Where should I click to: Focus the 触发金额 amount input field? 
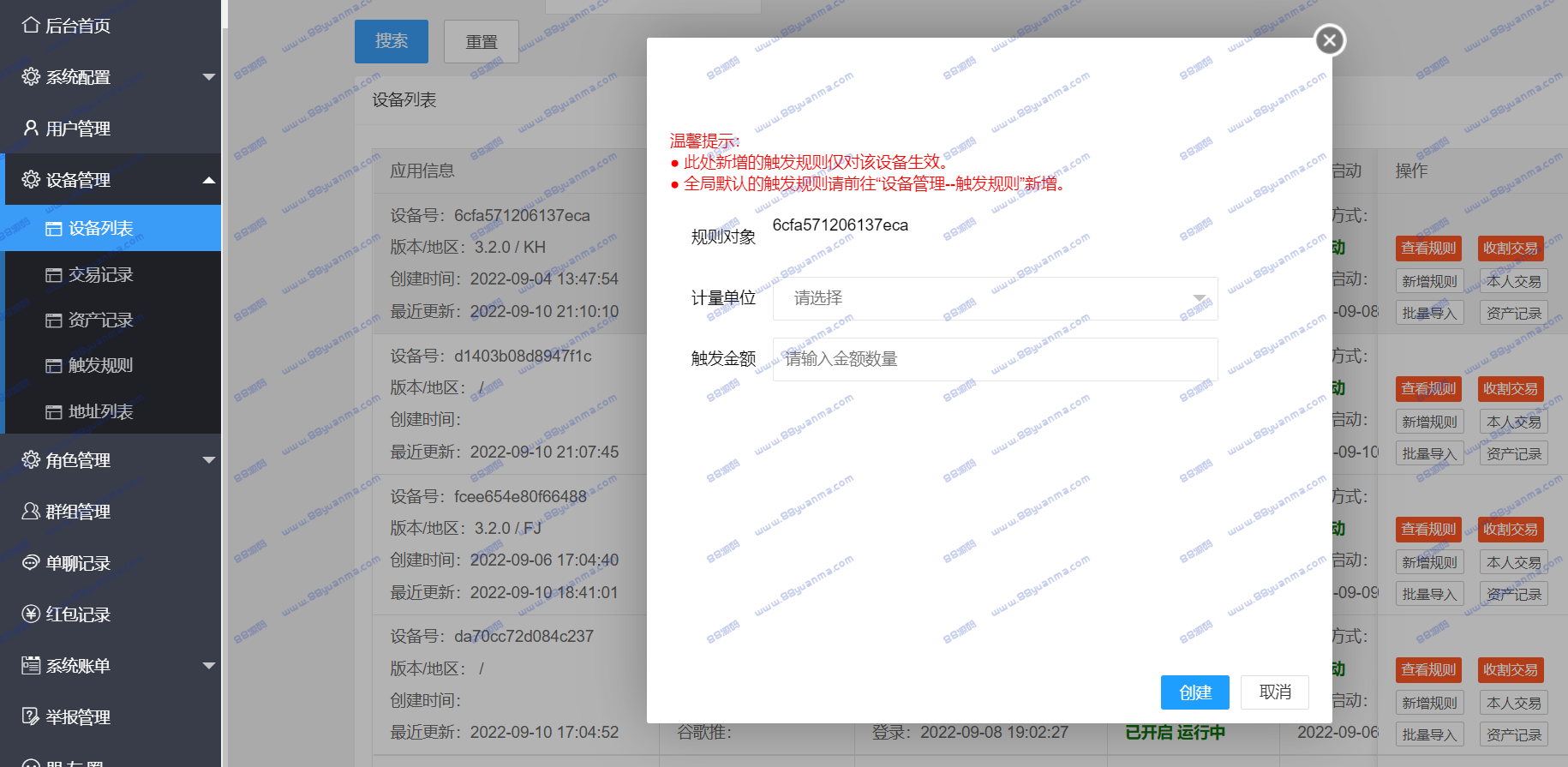pos(995,359)
